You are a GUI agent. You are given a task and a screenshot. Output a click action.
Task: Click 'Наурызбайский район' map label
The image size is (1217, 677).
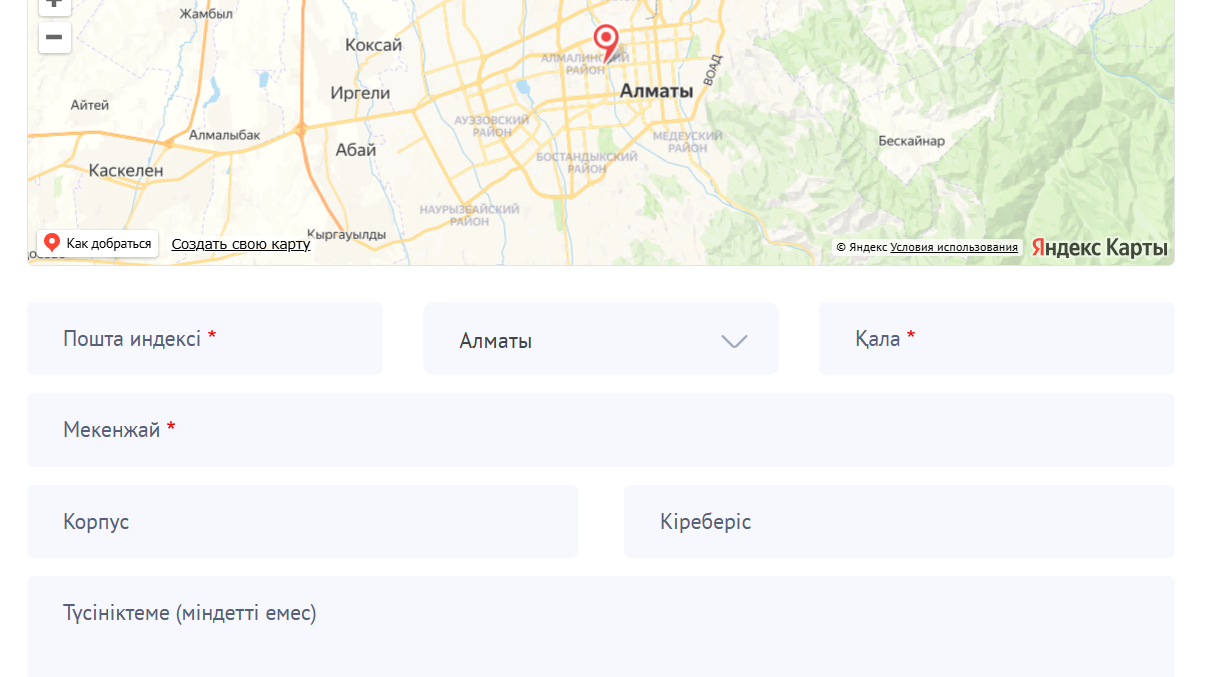click(469, 215)
